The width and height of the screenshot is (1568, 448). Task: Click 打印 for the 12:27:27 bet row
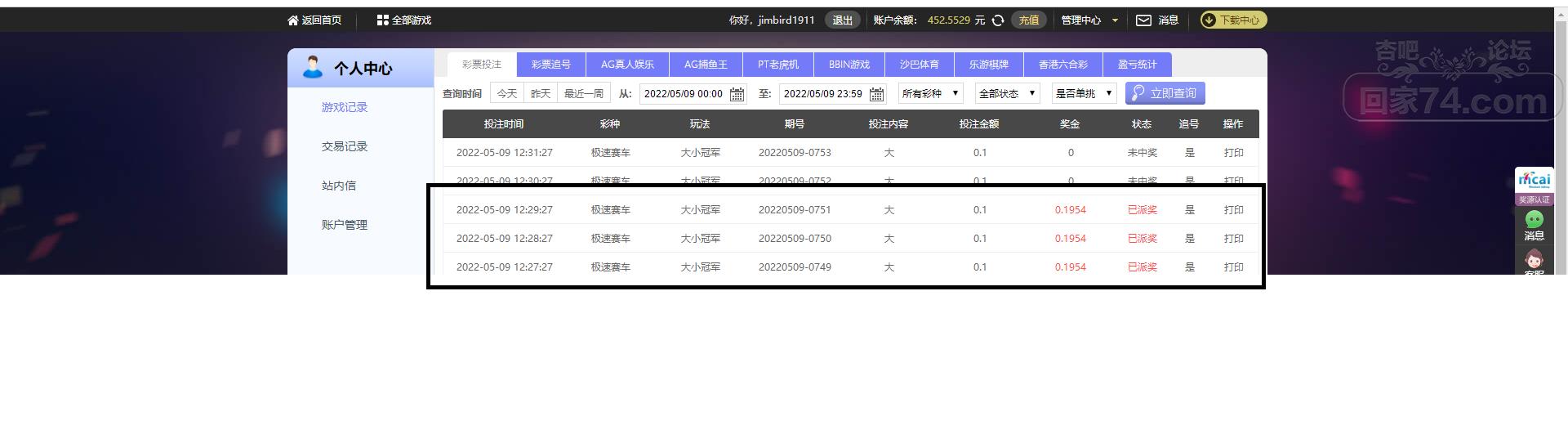point(1234,267)
